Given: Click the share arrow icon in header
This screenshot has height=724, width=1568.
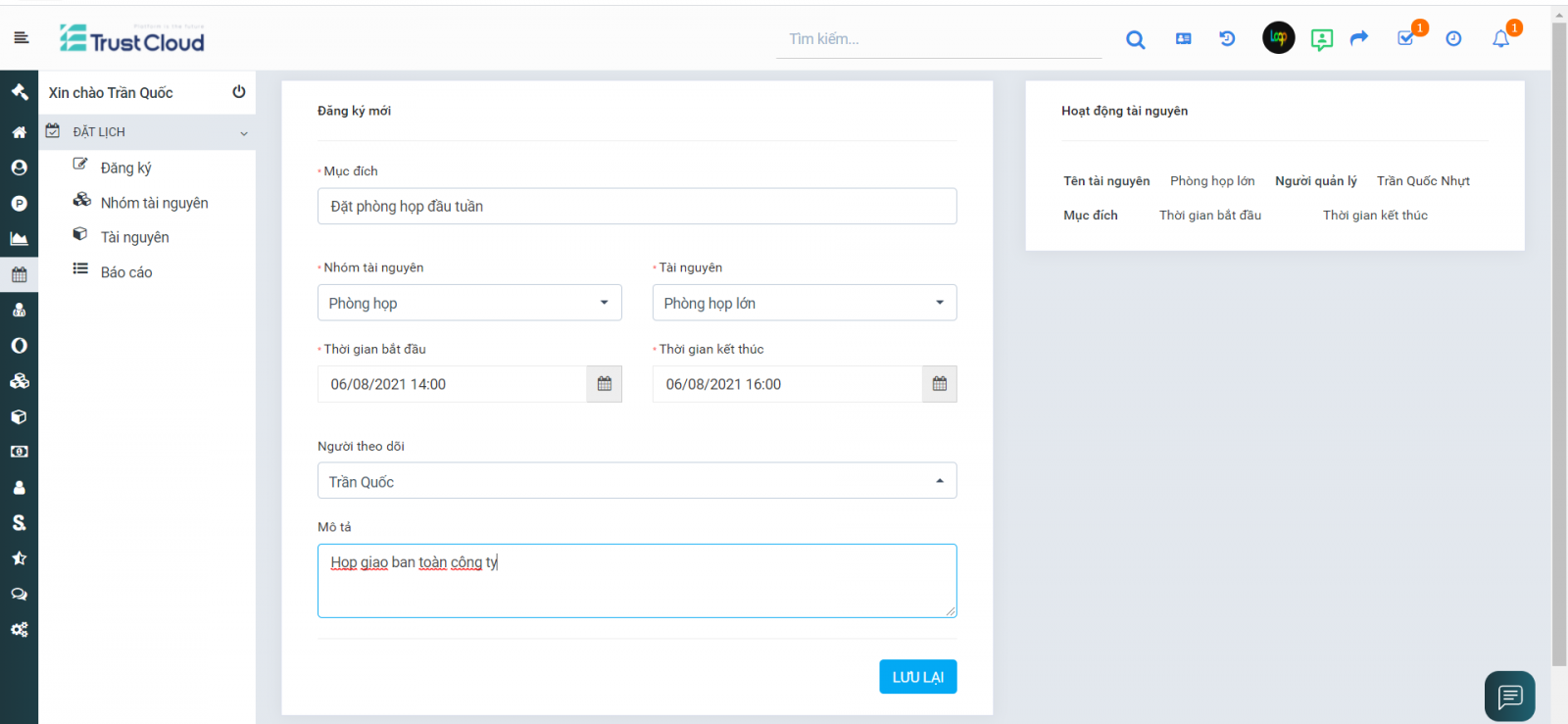Looking at the screenshot, I should pyautogui.click(x=1358, y=38).
